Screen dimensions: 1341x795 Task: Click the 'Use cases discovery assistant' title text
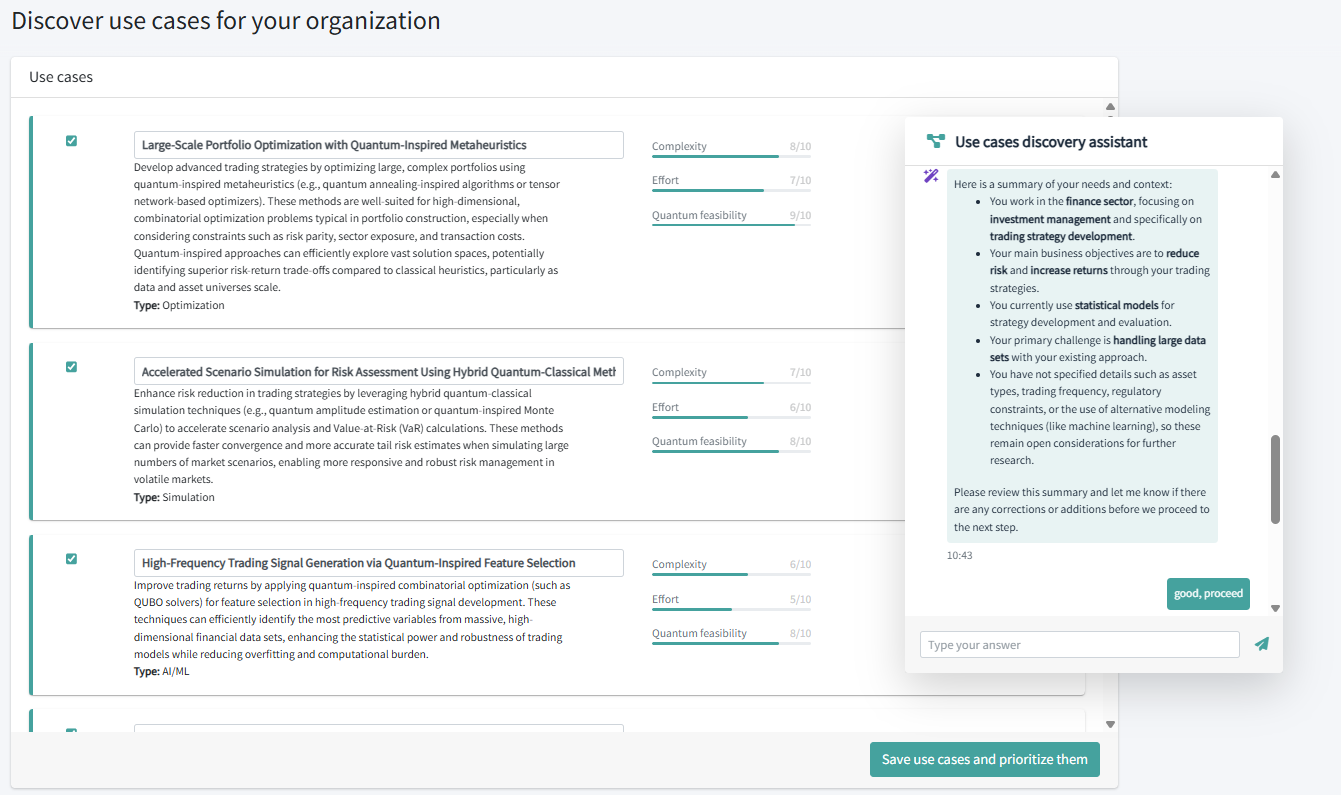(x=1051, y=142)
